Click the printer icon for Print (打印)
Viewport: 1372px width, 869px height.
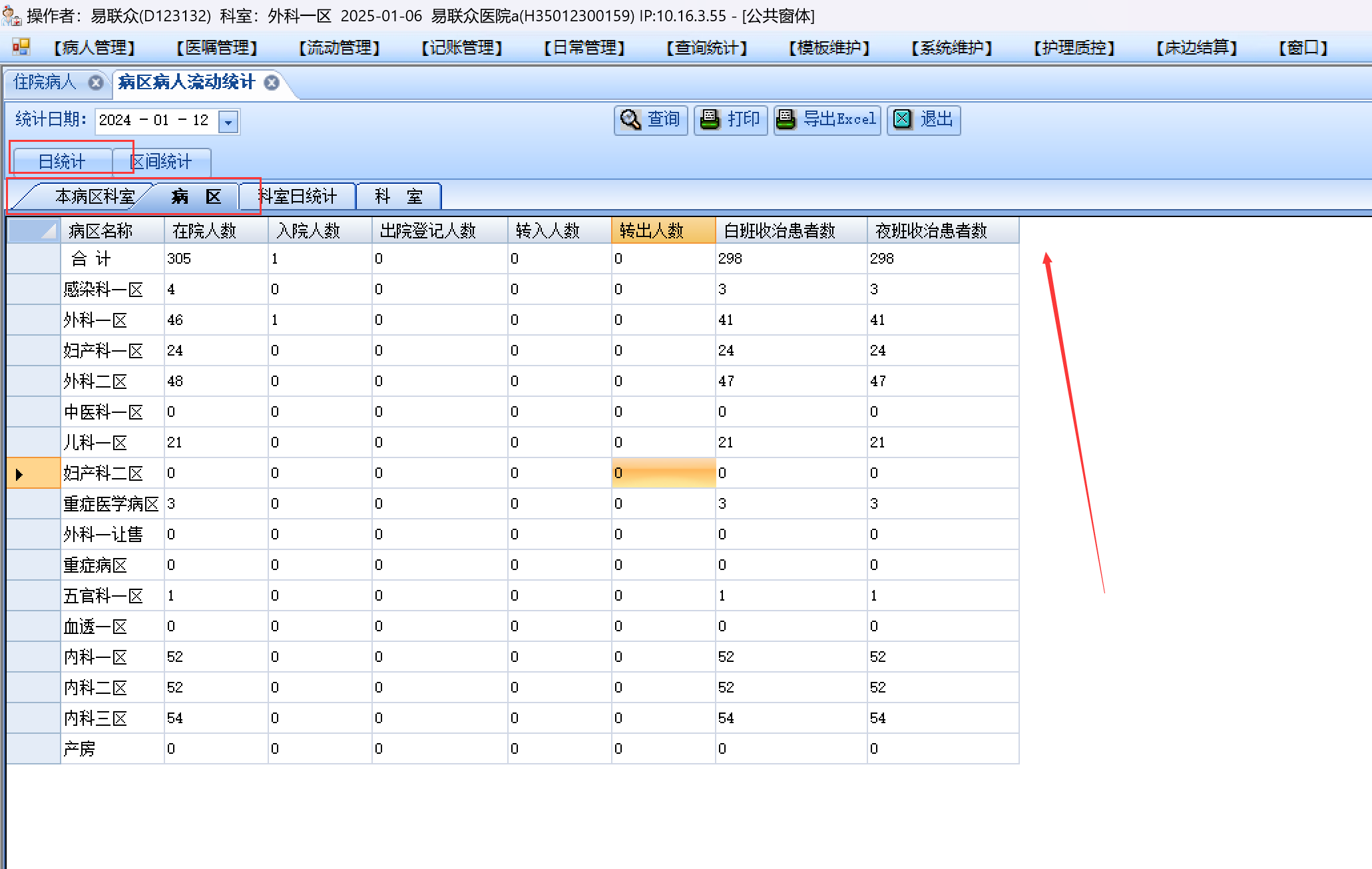[x=710, y=120]
